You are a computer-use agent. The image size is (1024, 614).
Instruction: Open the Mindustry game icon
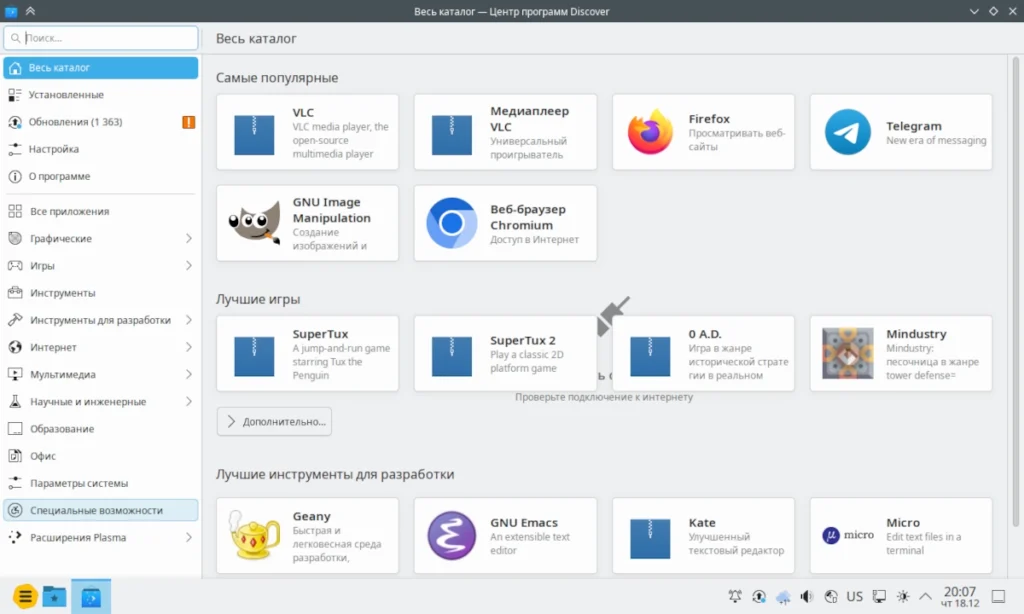847,353
